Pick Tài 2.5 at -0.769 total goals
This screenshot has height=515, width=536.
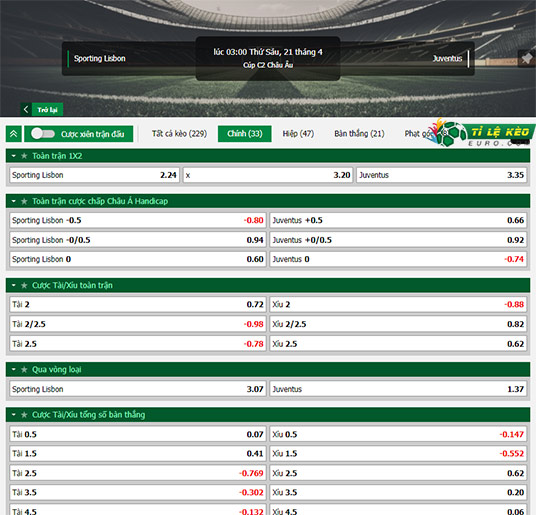138,473
